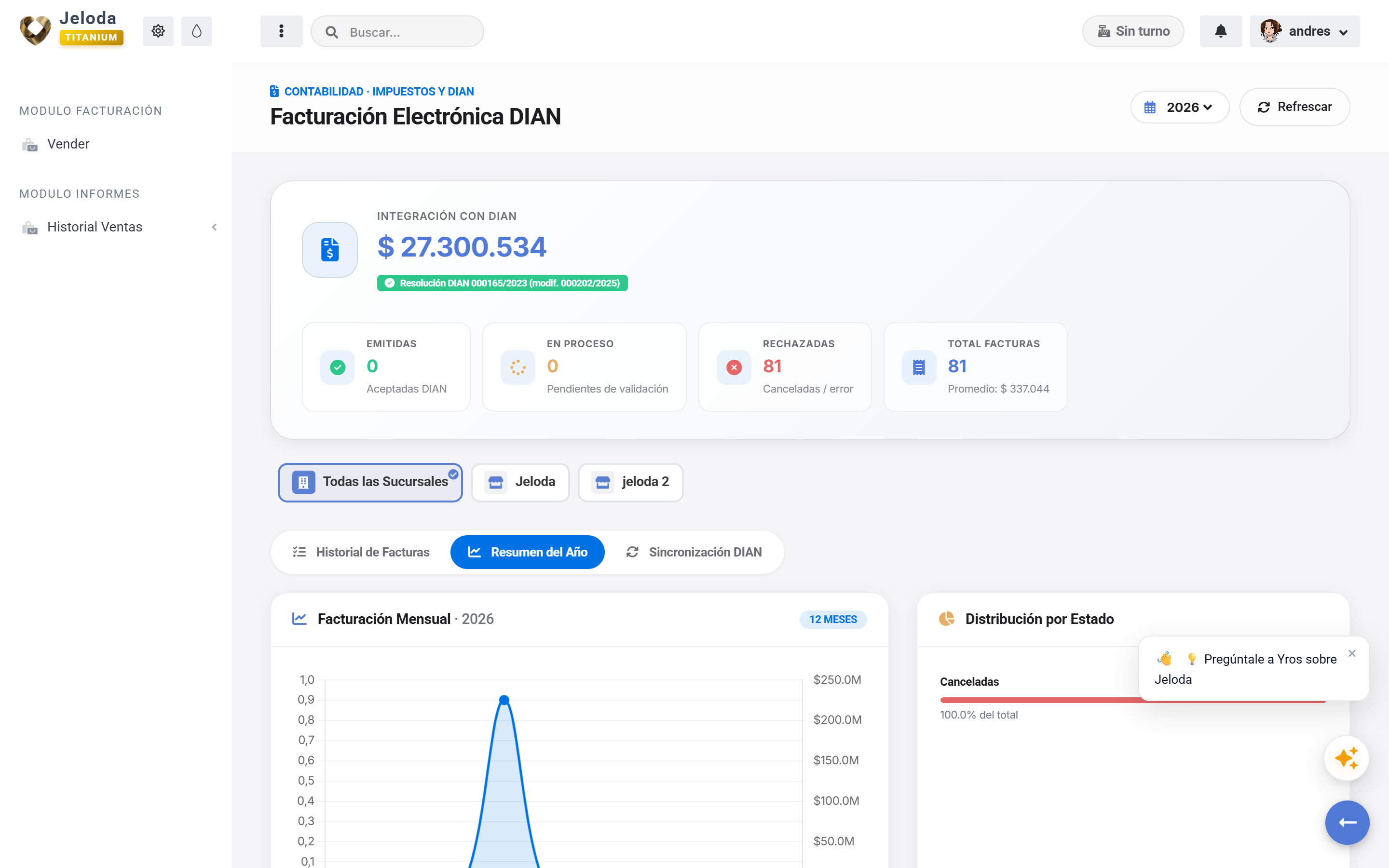Click the blue back arrow floating button
1389x868 pixels.
(1347, 823)
